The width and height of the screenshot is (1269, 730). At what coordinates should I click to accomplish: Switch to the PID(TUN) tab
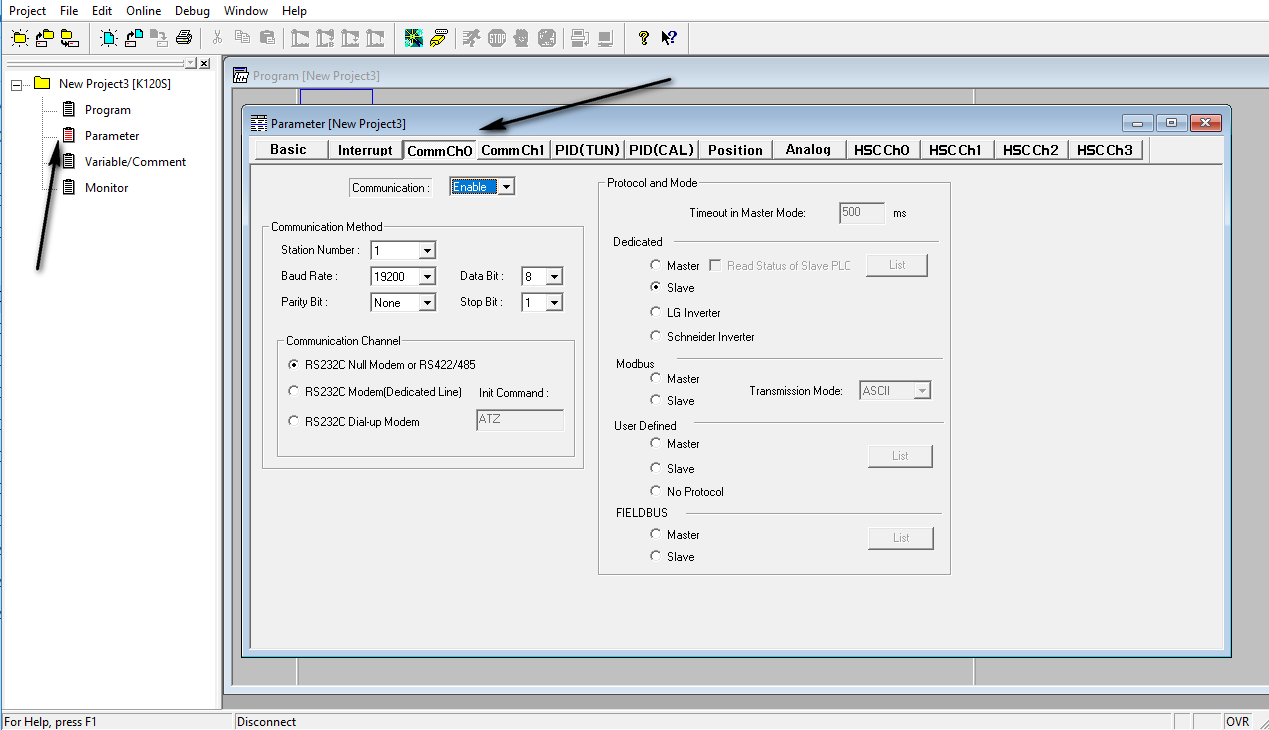(x=587, y=150)
